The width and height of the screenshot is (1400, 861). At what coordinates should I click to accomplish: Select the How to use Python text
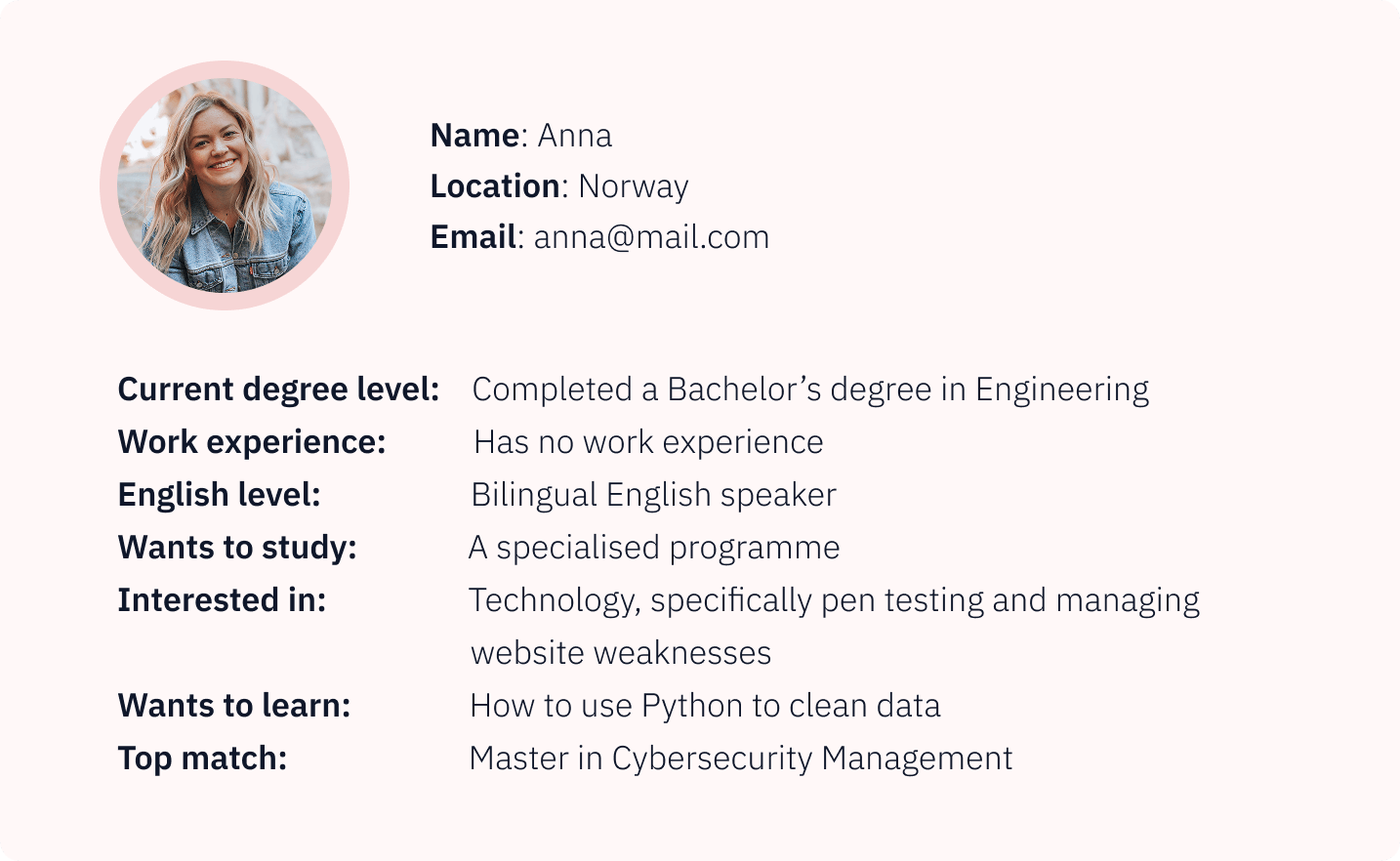pos(705,706)
